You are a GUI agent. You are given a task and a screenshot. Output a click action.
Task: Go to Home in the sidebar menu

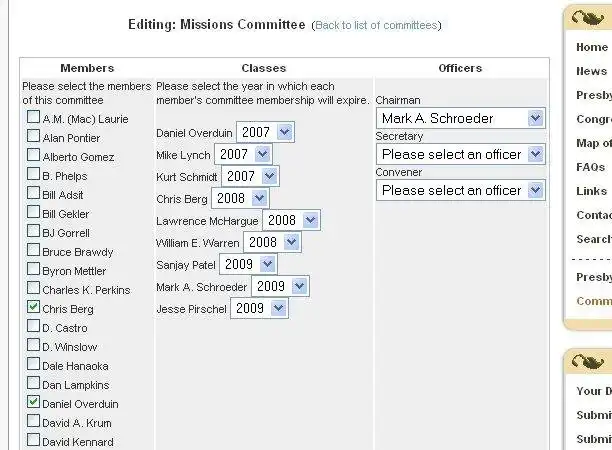coord(592,47)
